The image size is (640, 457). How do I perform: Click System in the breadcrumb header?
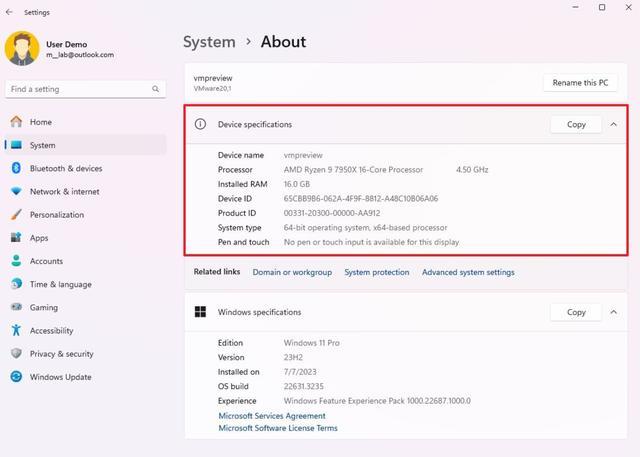point(209,42)
